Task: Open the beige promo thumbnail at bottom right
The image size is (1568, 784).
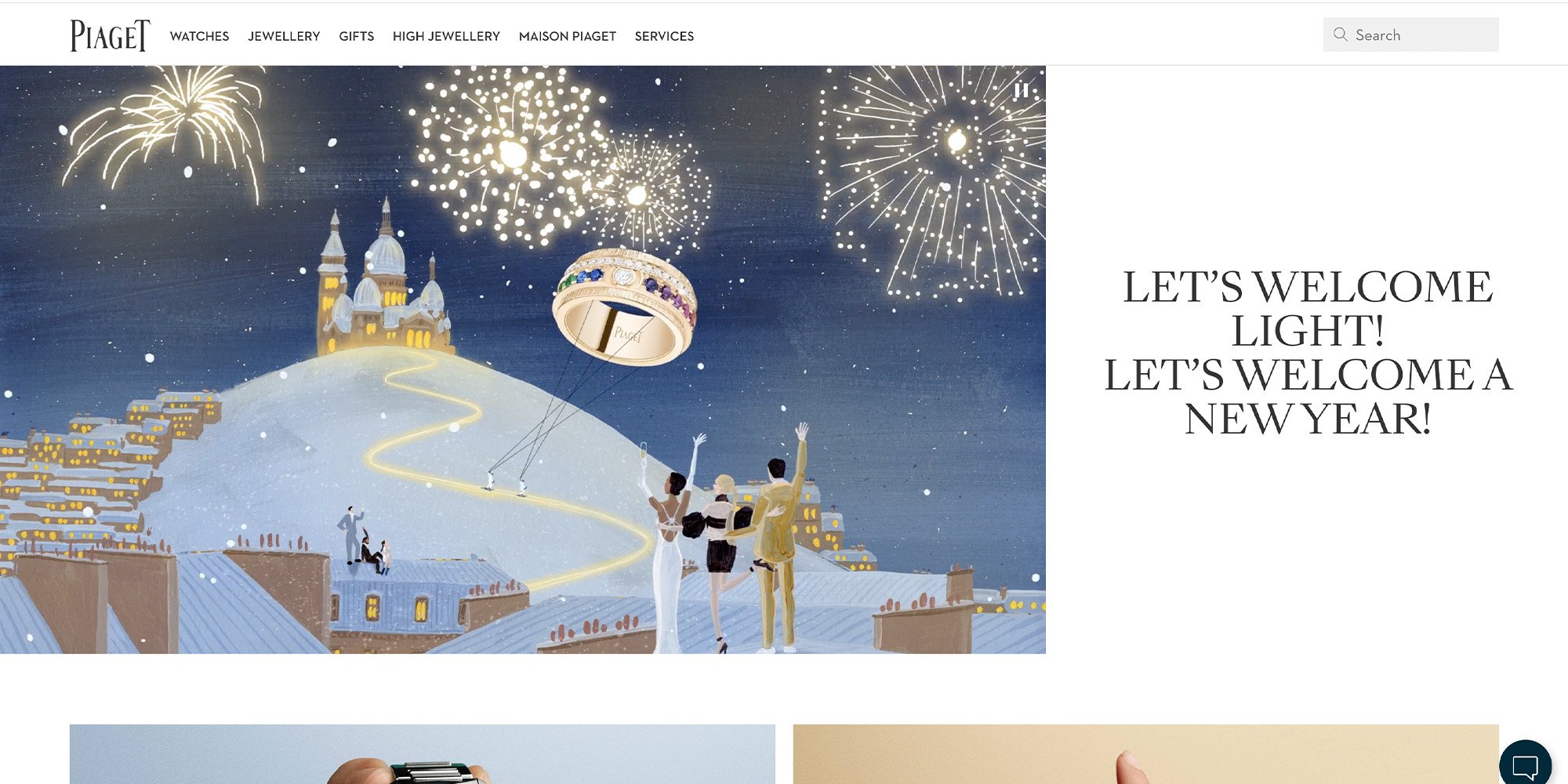Action: [x=1145, y=754]
